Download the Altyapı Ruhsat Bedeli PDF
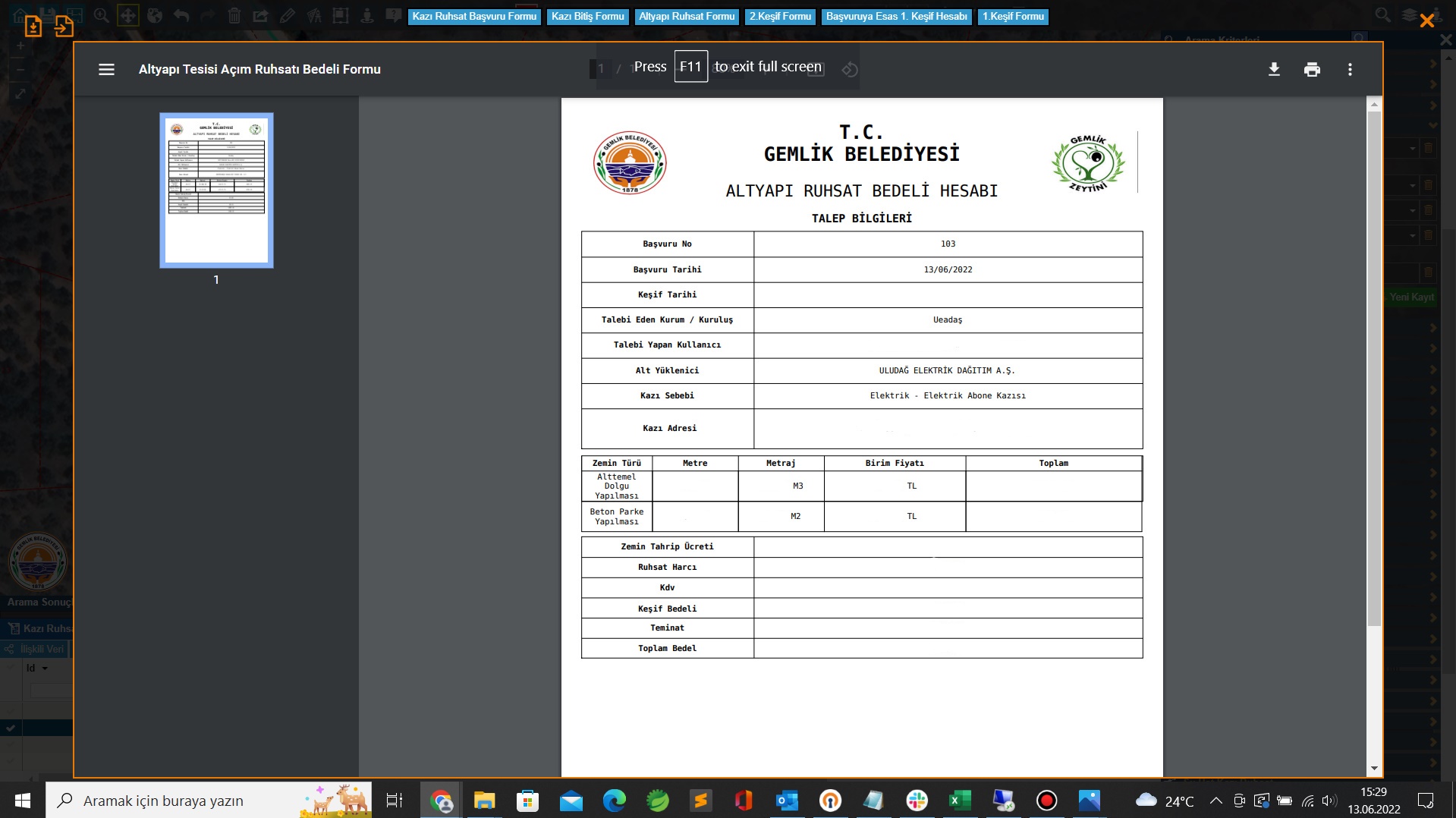The image size is (1456, 818). click(1274, 69)
